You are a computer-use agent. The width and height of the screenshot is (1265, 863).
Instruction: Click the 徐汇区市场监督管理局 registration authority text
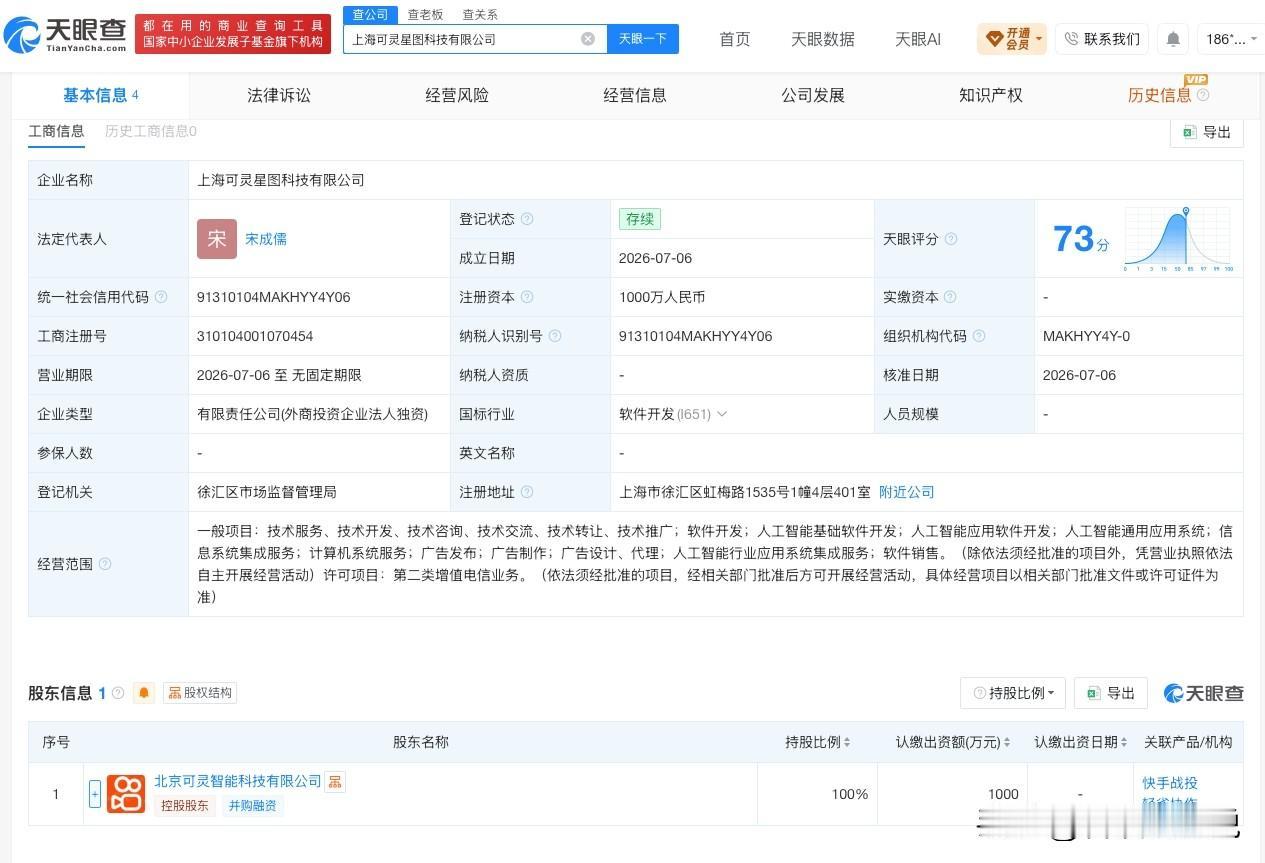[x=267, y=492]
